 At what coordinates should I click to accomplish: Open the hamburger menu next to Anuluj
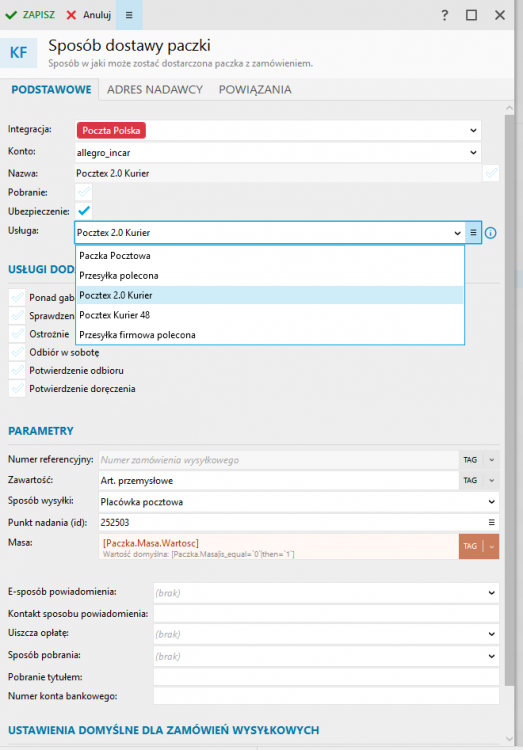[129, 15]
